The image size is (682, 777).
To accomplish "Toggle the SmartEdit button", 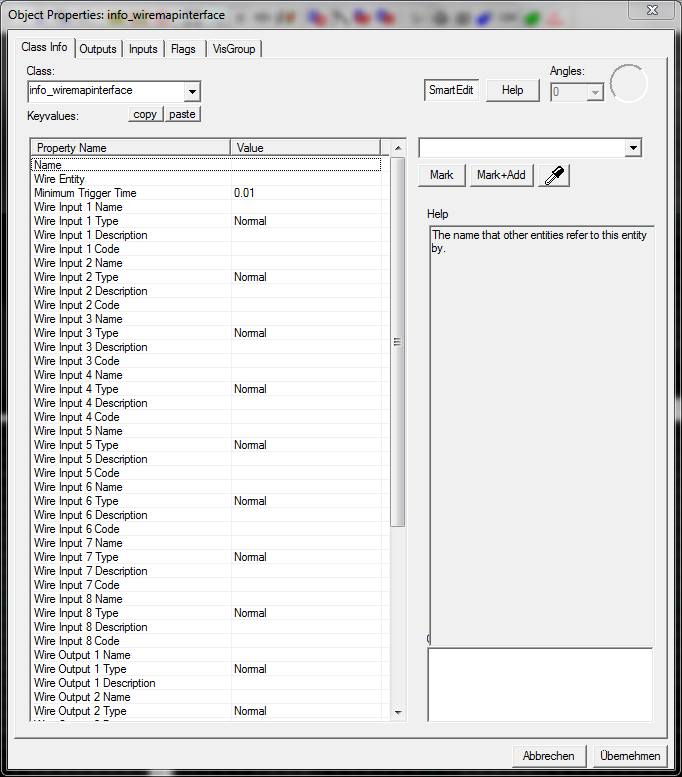I will tap(451, 90).
